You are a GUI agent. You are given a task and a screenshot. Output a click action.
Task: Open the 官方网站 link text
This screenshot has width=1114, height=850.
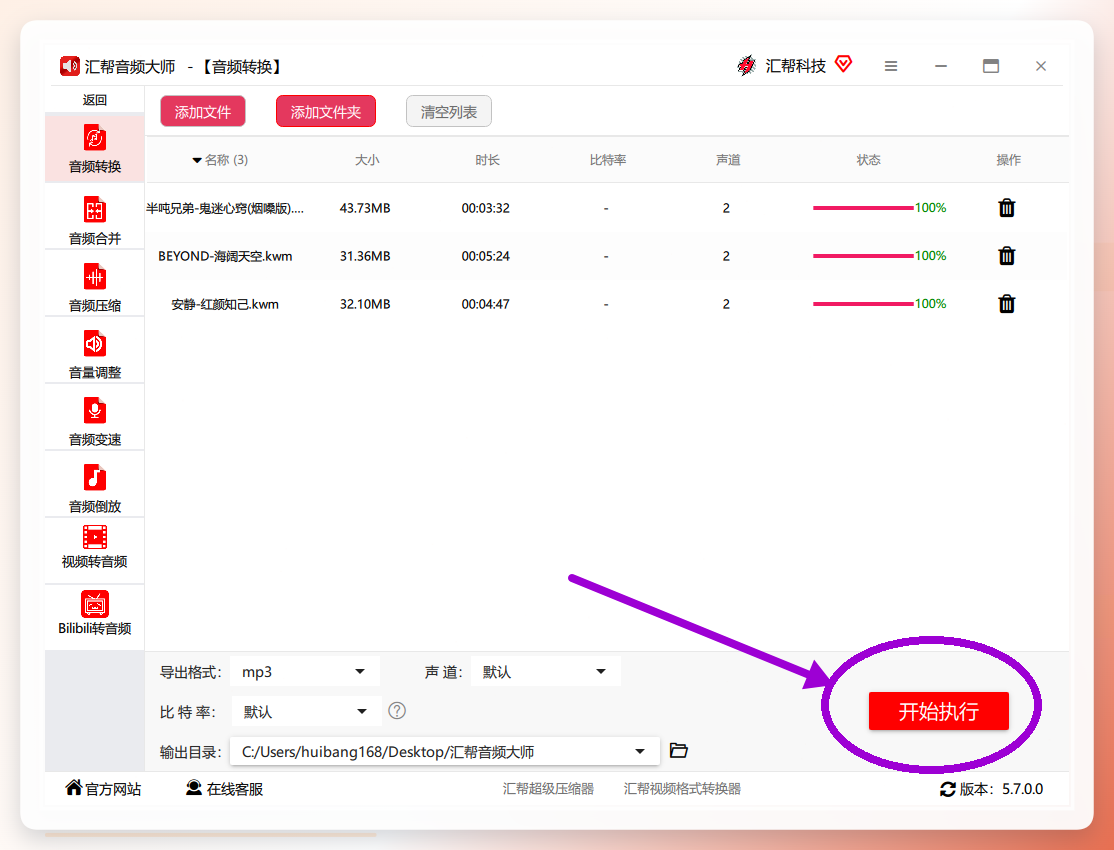pos(113,789)
